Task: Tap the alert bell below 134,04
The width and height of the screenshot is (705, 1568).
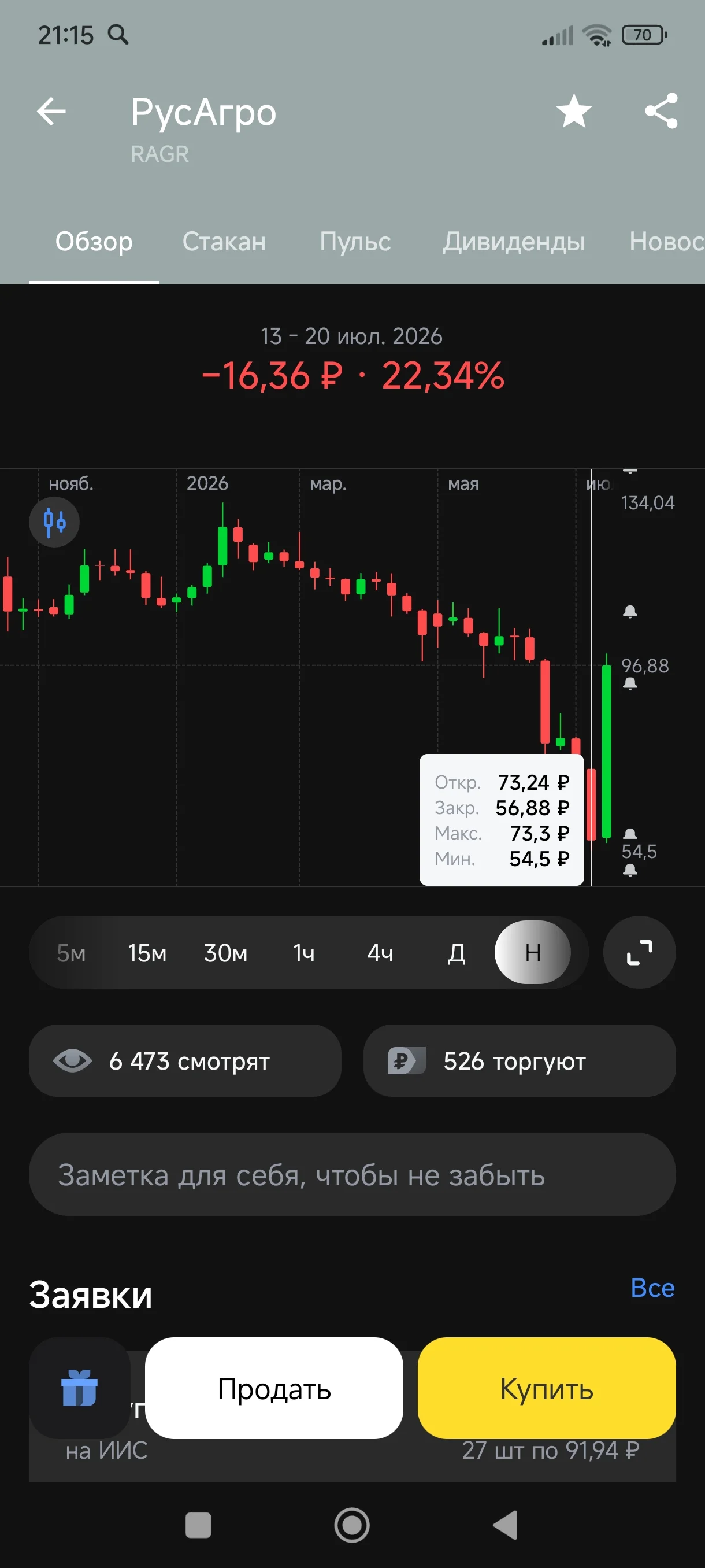Action: click(630, 611)
